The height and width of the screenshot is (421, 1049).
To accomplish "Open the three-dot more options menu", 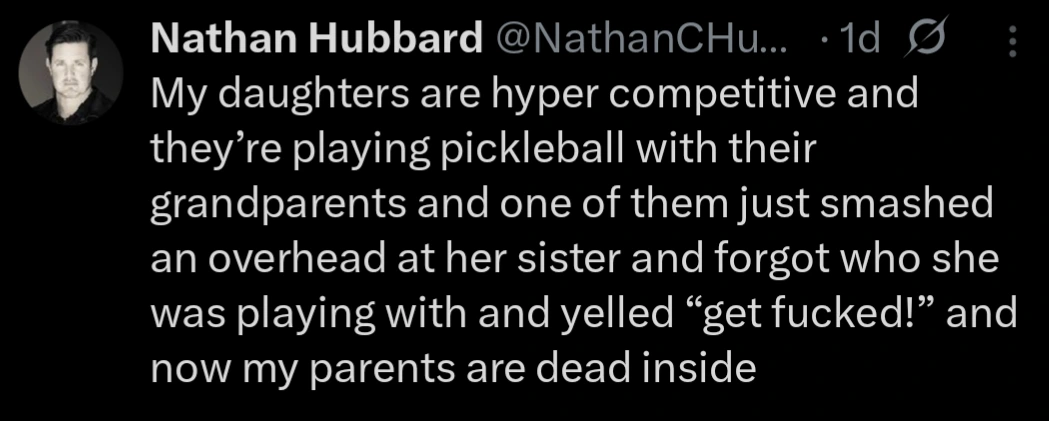I will point(1011,41).
